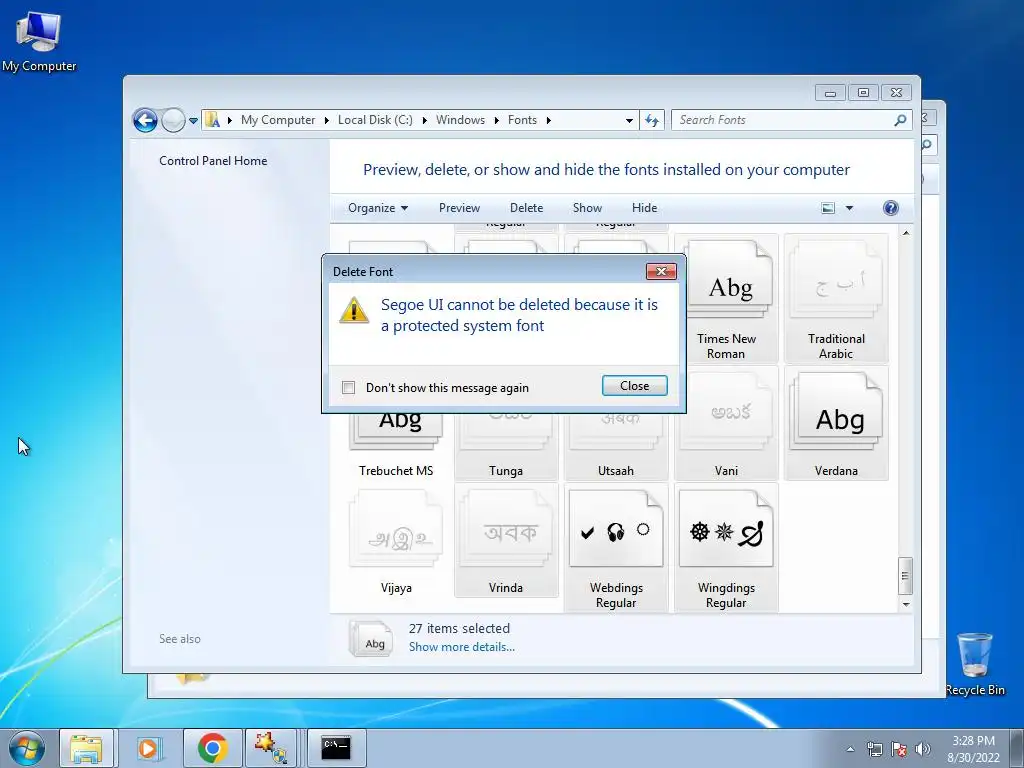Click the scrollbar down arrow
1024x768 pixels.
pos(905,604)
